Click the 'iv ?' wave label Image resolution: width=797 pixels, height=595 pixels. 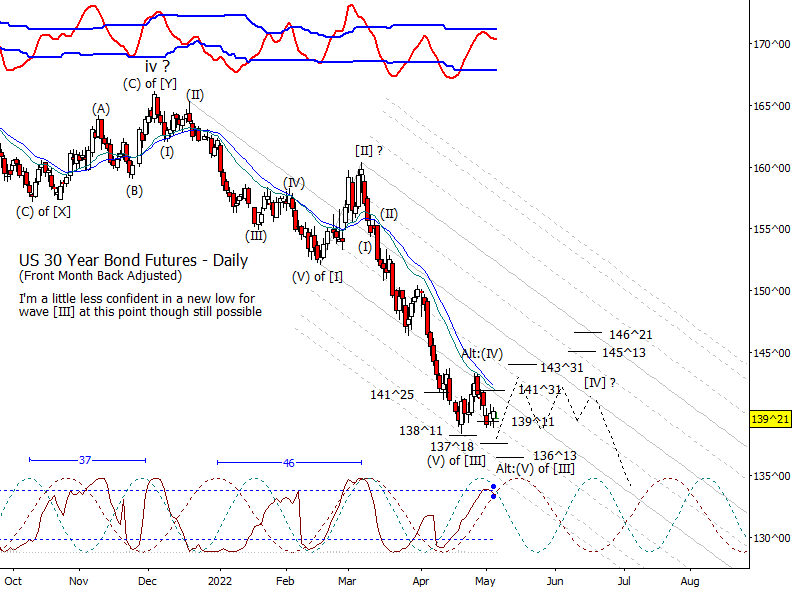[158, 66]
